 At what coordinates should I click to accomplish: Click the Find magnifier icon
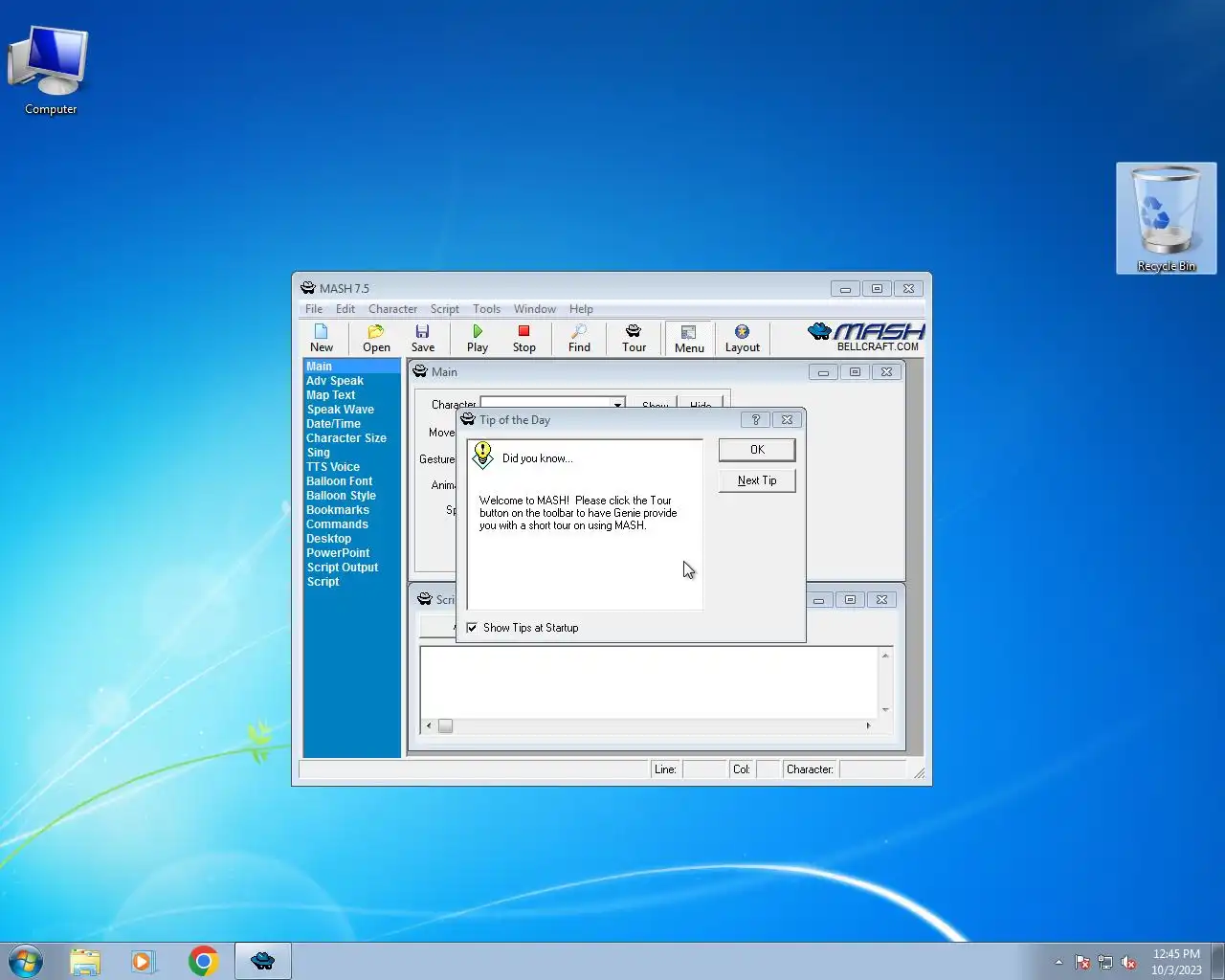click(579, 338)
